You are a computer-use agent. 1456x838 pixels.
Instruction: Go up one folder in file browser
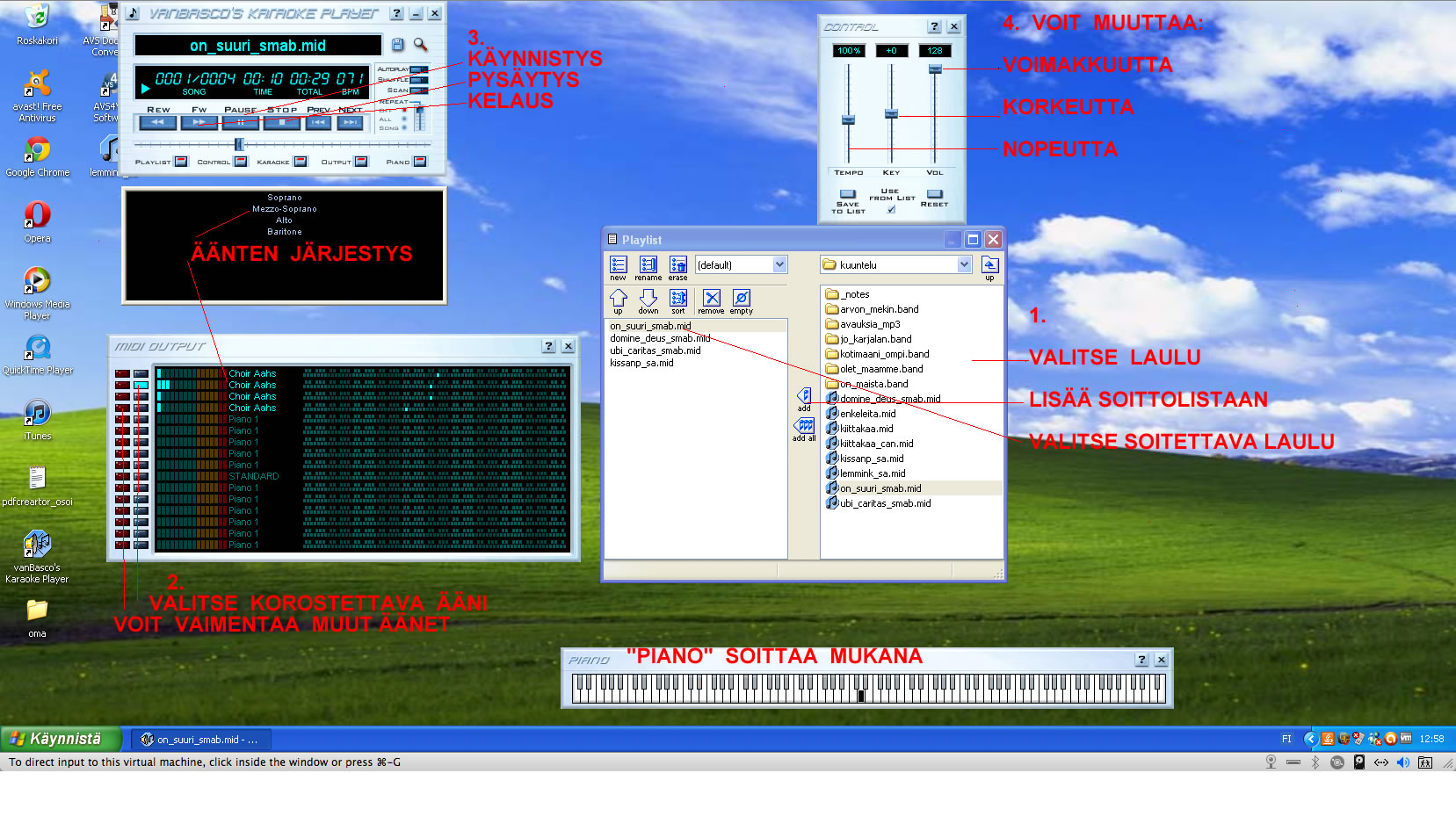pyautogui.click(x=989, y=265)
